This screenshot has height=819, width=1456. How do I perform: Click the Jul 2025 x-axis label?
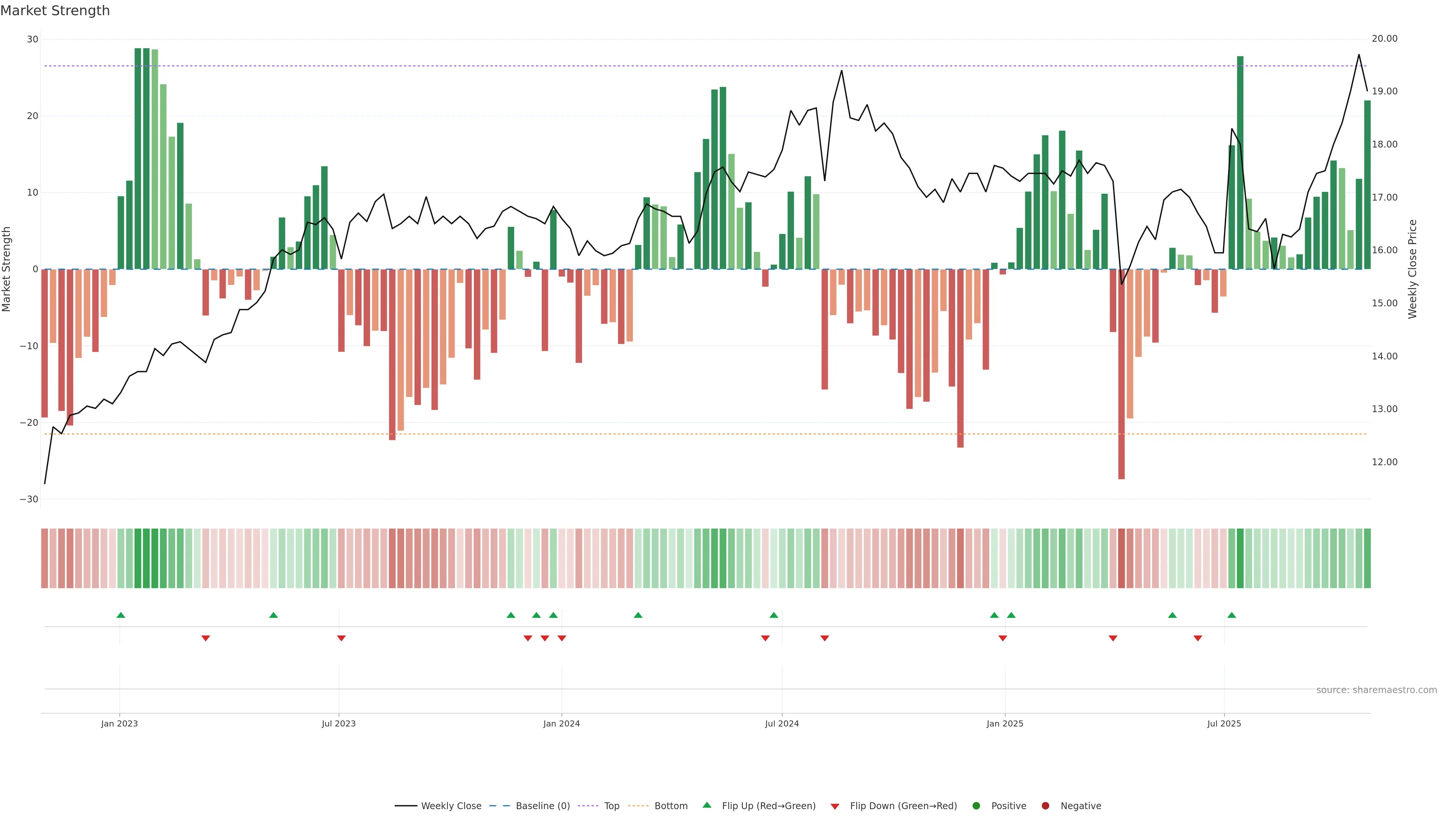point(1224,723)
